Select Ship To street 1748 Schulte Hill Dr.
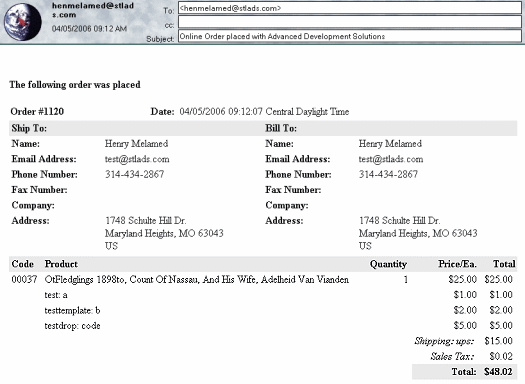The width and height of the screenshot is (525, 384). (x=146, y=221)
